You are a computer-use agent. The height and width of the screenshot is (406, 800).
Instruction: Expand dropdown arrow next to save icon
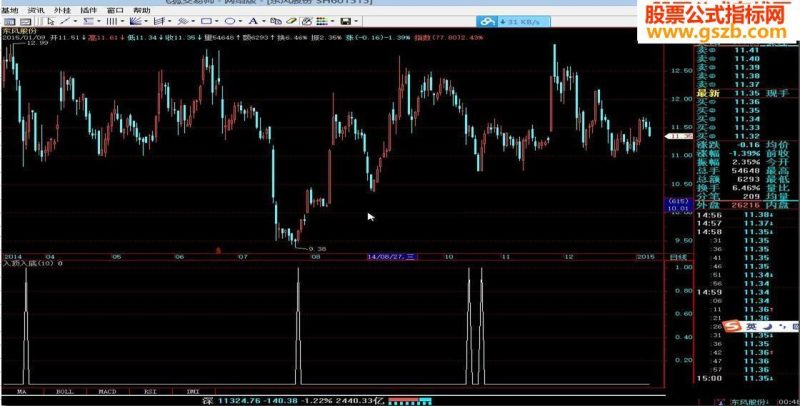click(x=356, y=21)
